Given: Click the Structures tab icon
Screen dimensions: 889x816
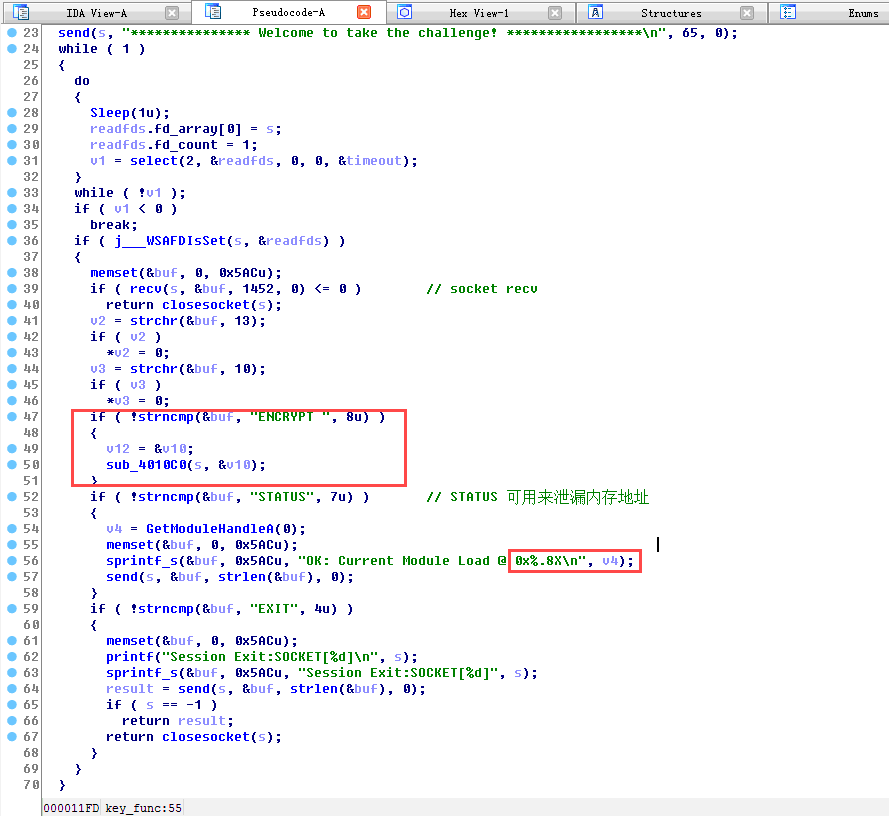Looking at the screenshot, I should 596,13.
